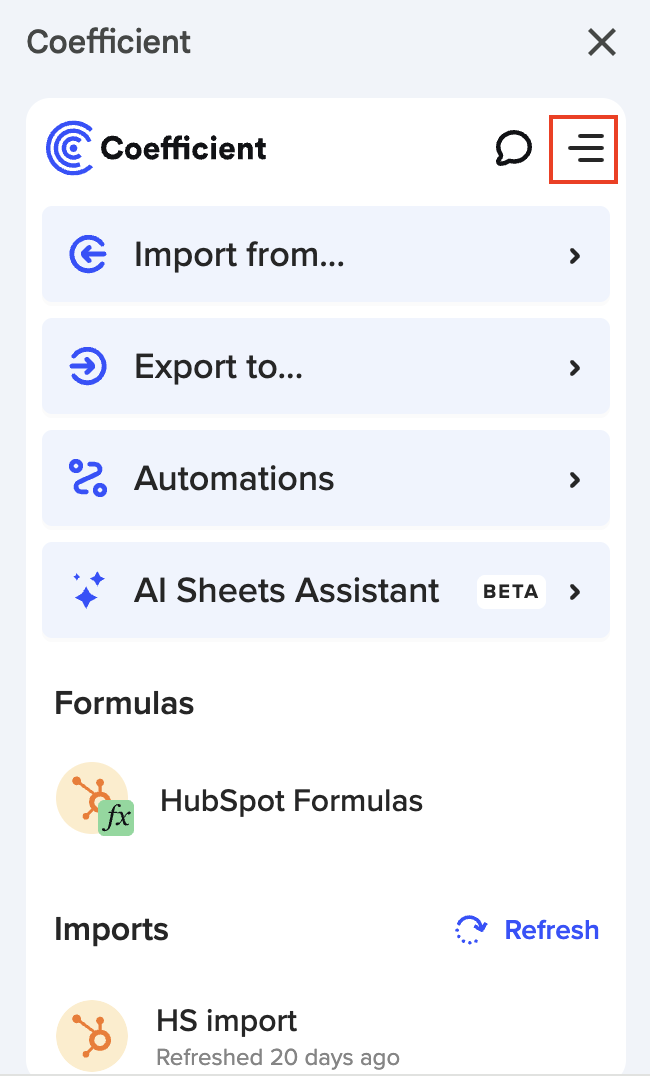Viewport: 650px width, 1076px height.
Task: Click the Refresh link beside Imports
Action: coord(551,930)
